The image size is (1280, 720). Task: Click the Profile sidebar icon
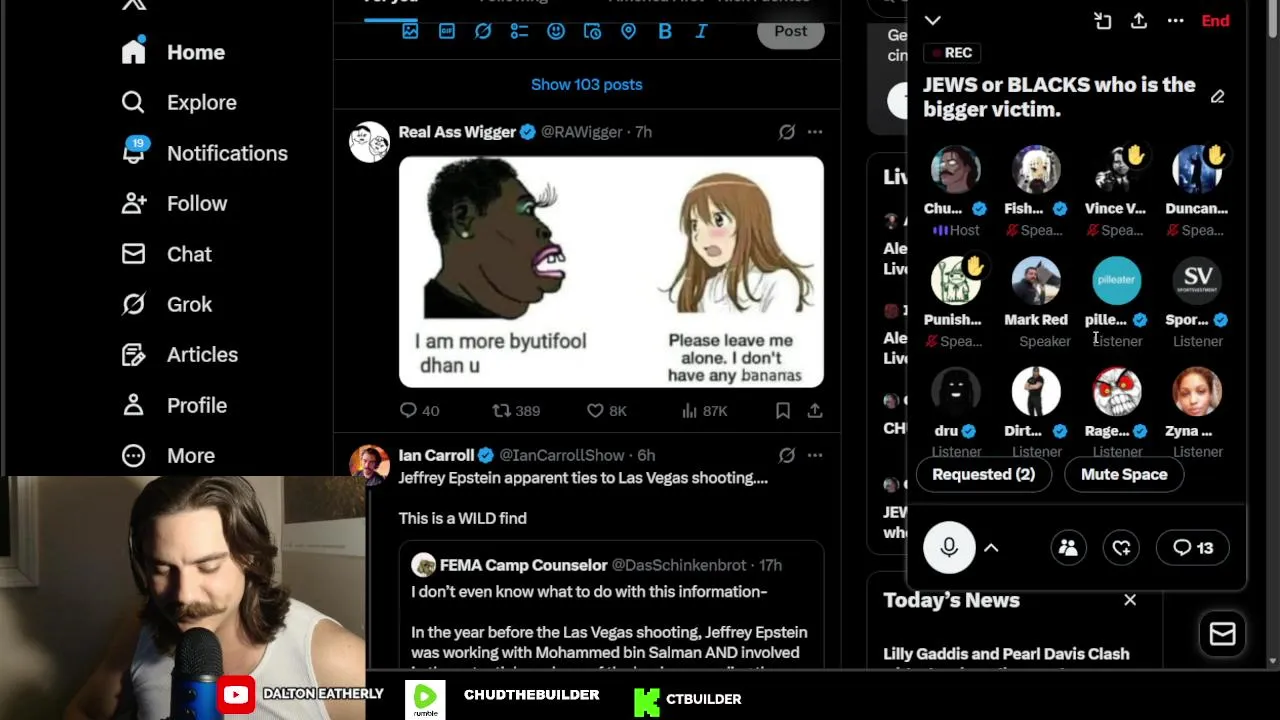(133, 405)
